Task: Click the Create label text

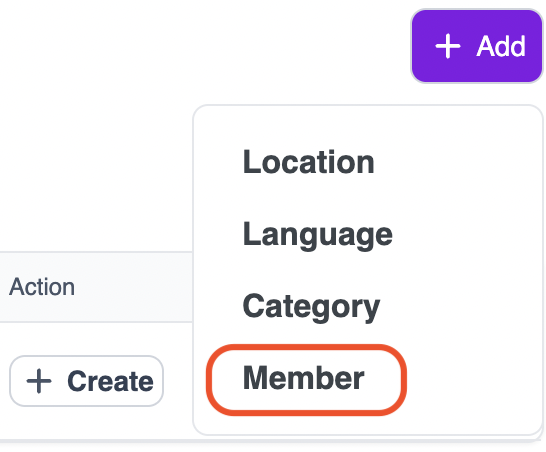Action: pos(110,381)
